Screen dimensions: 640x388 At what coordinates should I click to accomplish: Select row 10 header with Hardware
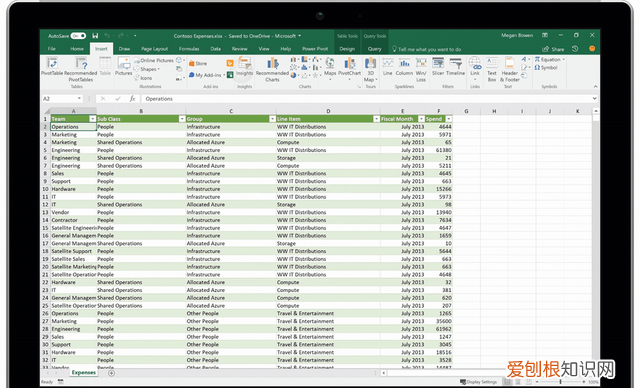coord(45,189)
